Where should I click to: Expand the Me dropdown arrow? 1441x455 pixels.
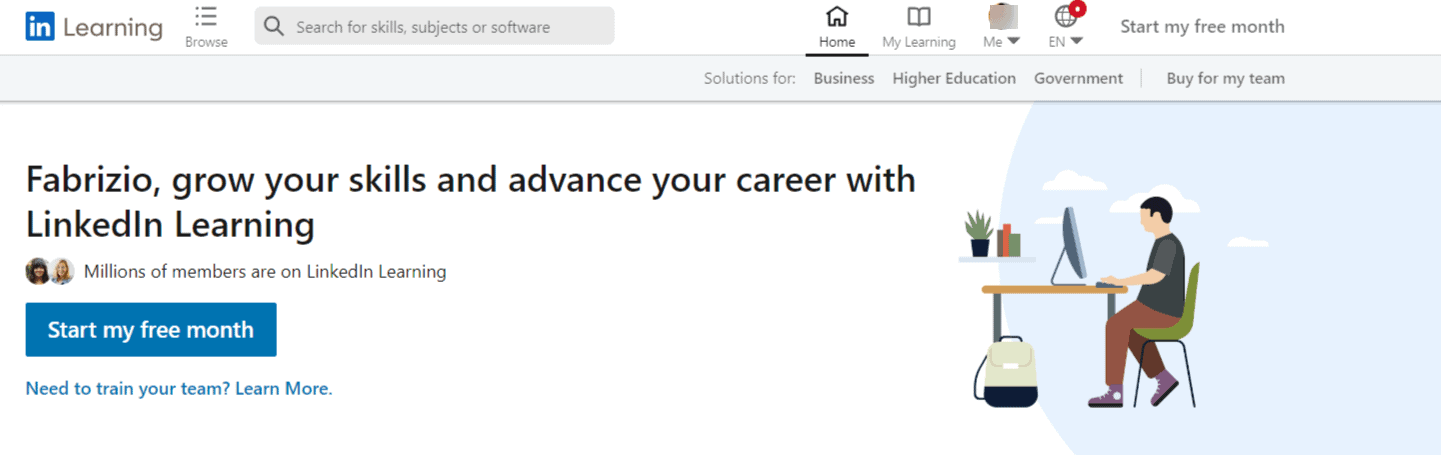pos(1013,42)
